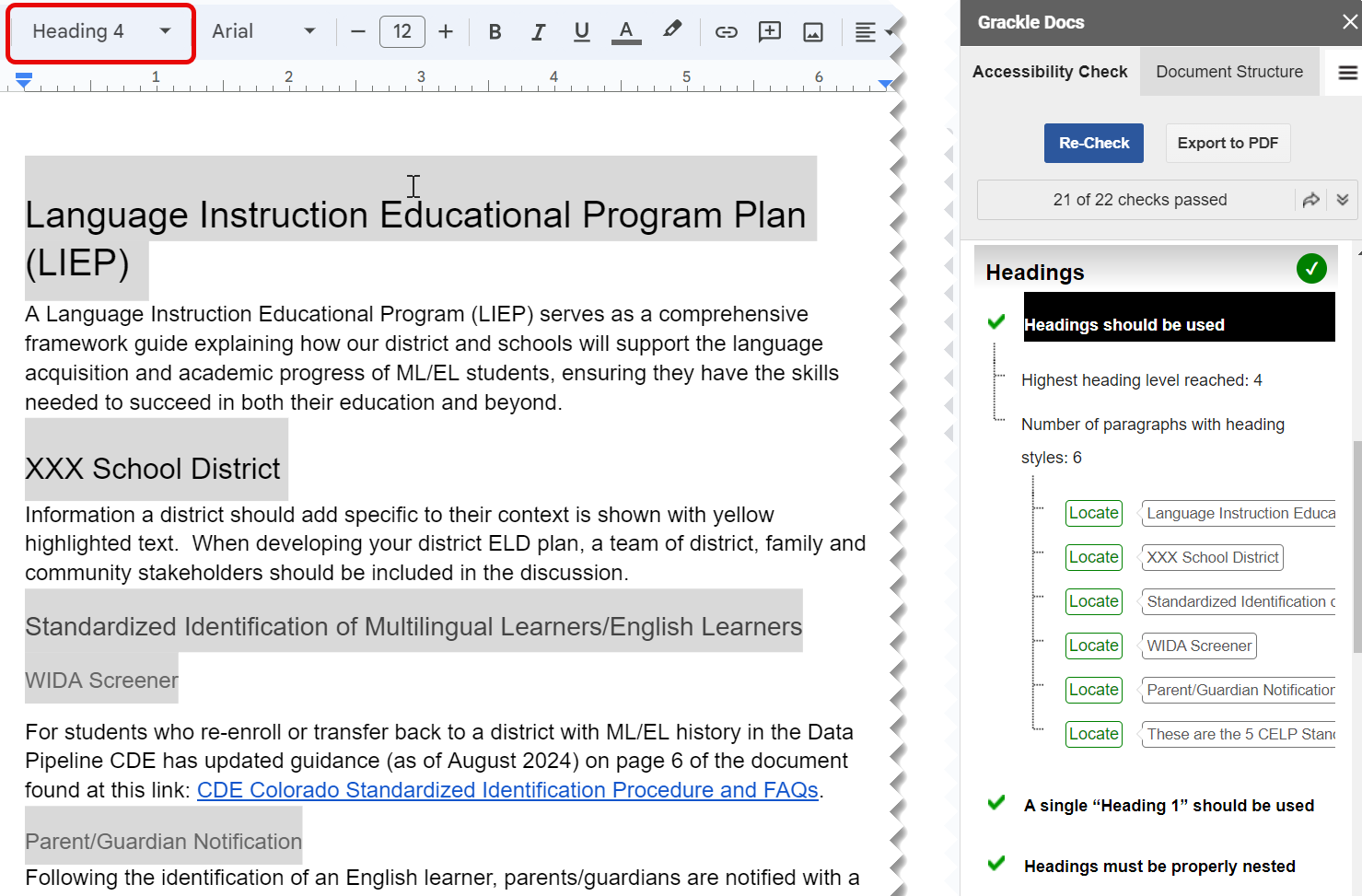Click the left indent marker on the ruler
This screenshot has height=896, width=1362.
[24, 81]
